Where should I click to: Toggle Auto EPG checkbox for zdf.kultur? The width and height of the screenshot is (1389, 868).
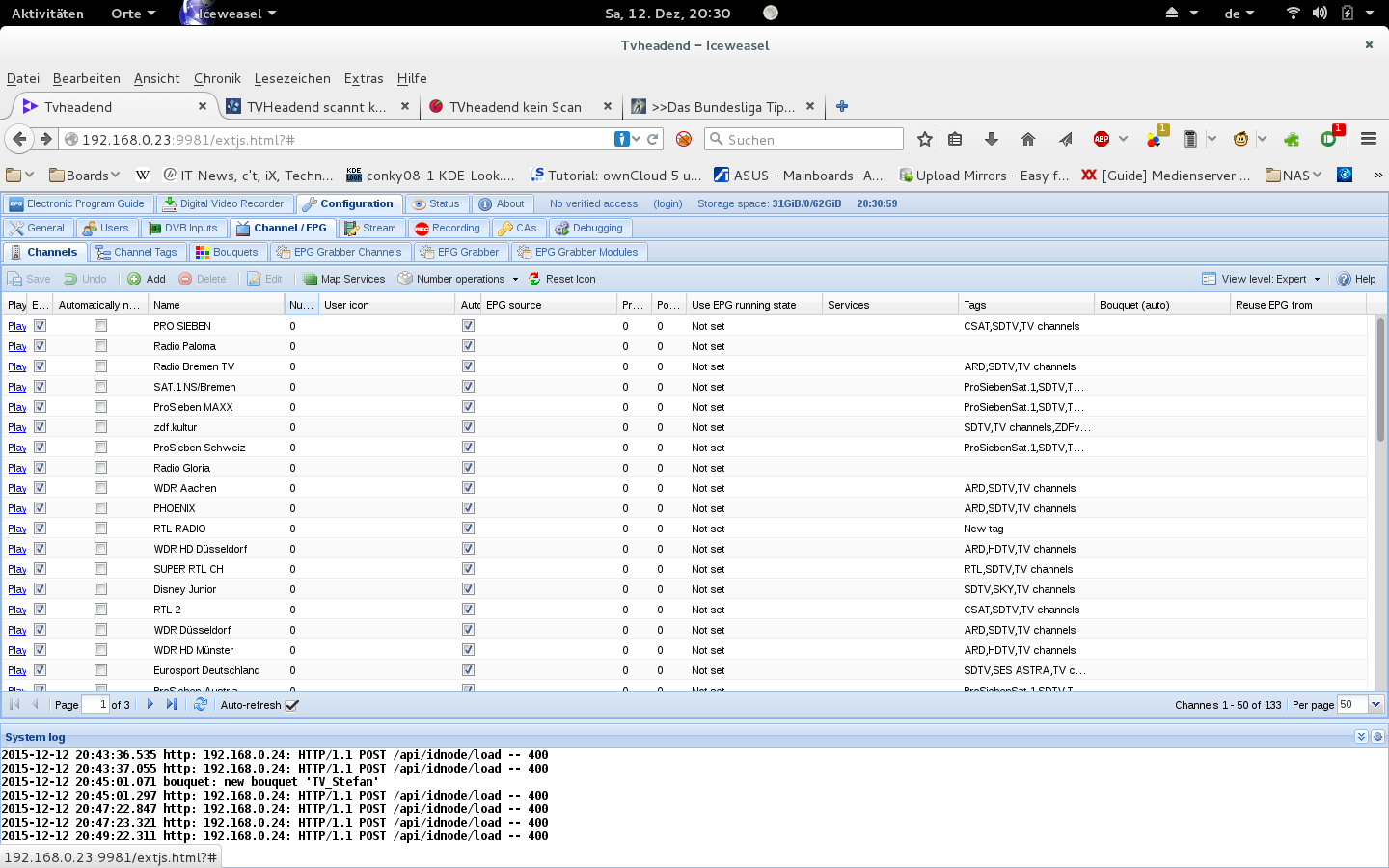click(468, 426)
